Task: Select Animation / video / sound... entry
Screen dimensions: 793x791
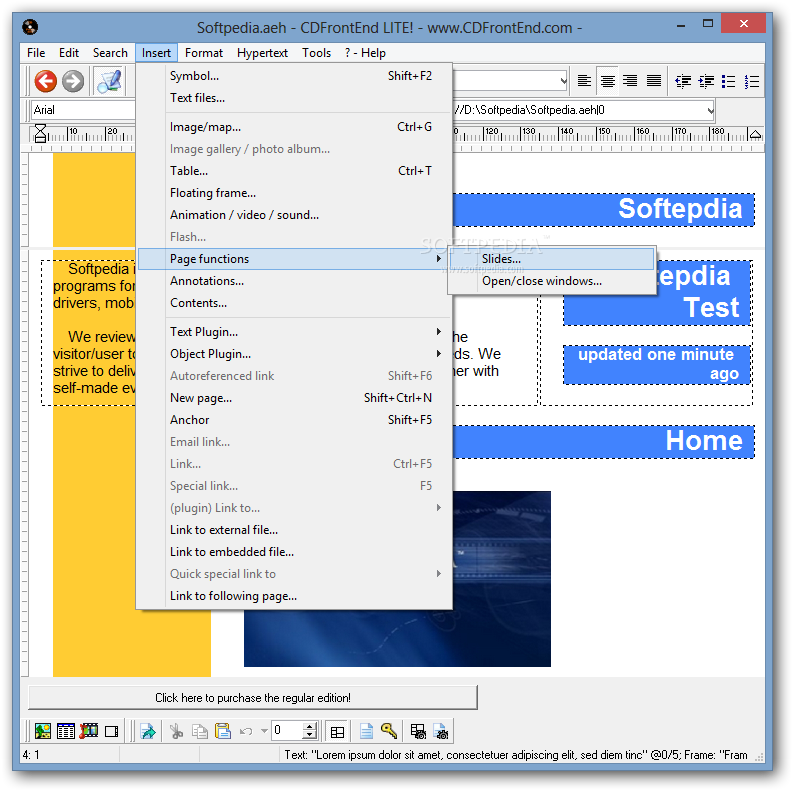Action: click(294, 215)
